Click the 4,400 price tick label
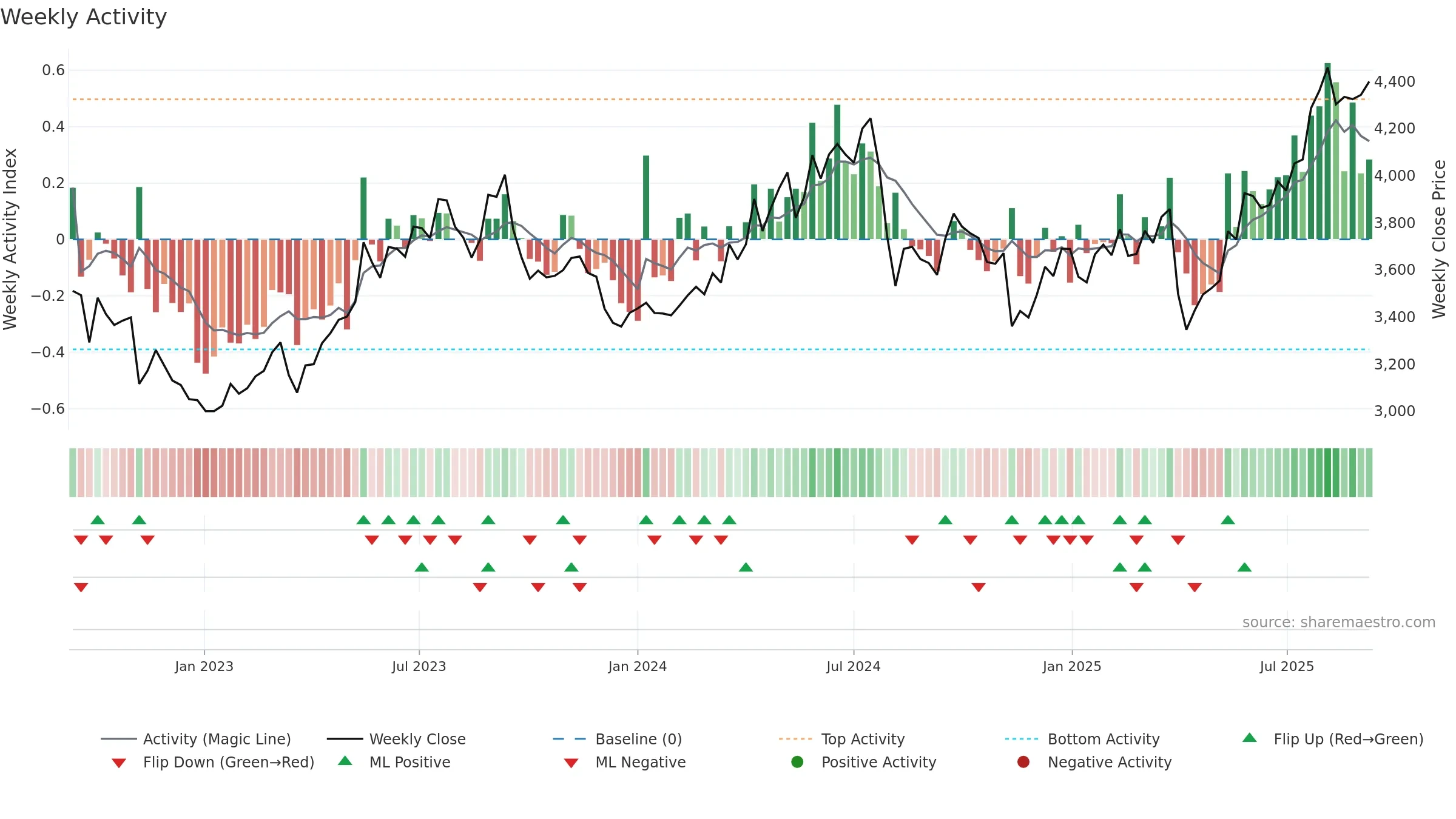 click(x=1395, y=81)
